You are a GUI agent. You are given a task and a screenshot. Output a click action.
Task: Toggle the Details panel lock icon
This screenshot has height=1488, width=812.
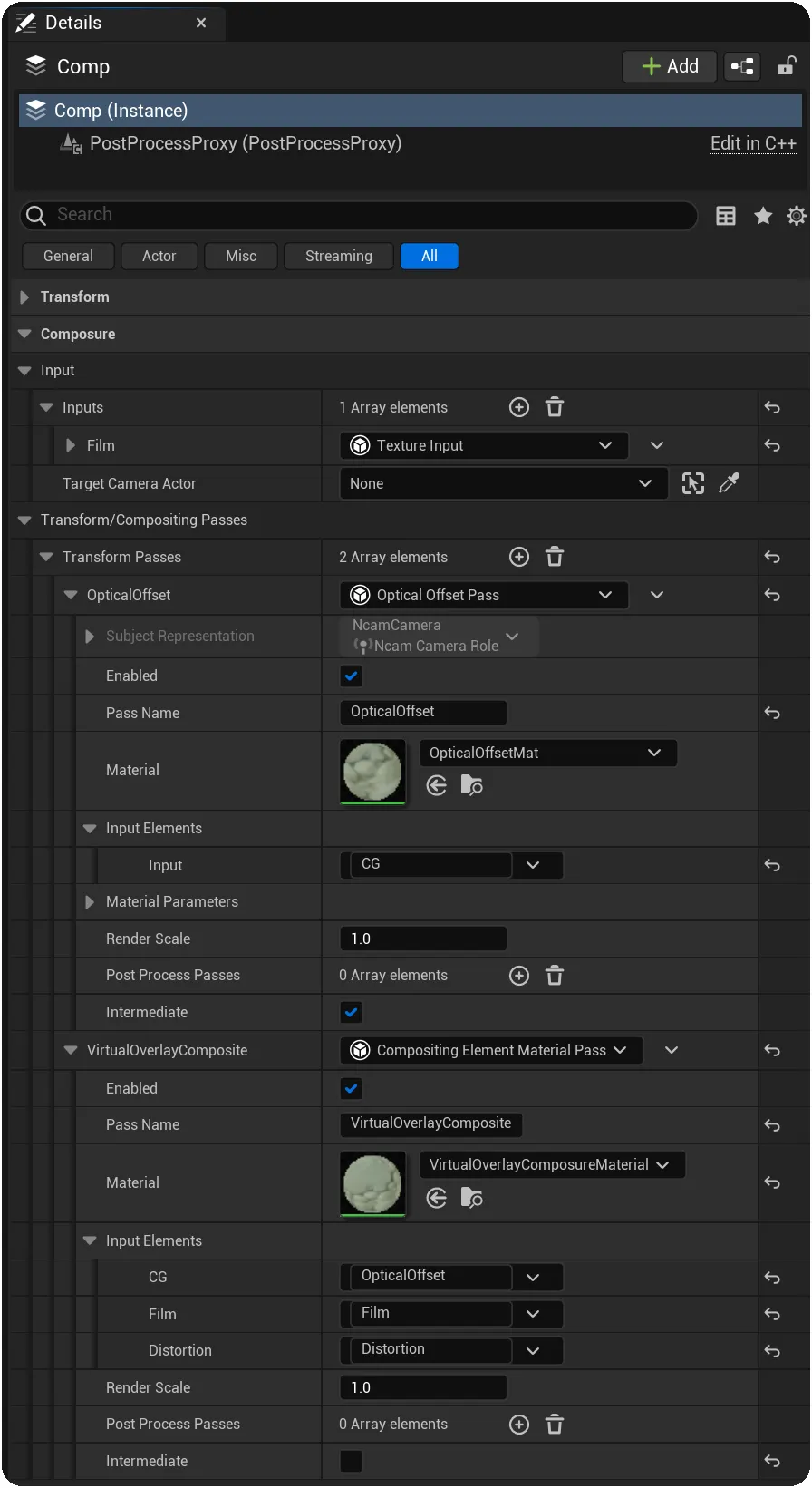pos(786,65)
